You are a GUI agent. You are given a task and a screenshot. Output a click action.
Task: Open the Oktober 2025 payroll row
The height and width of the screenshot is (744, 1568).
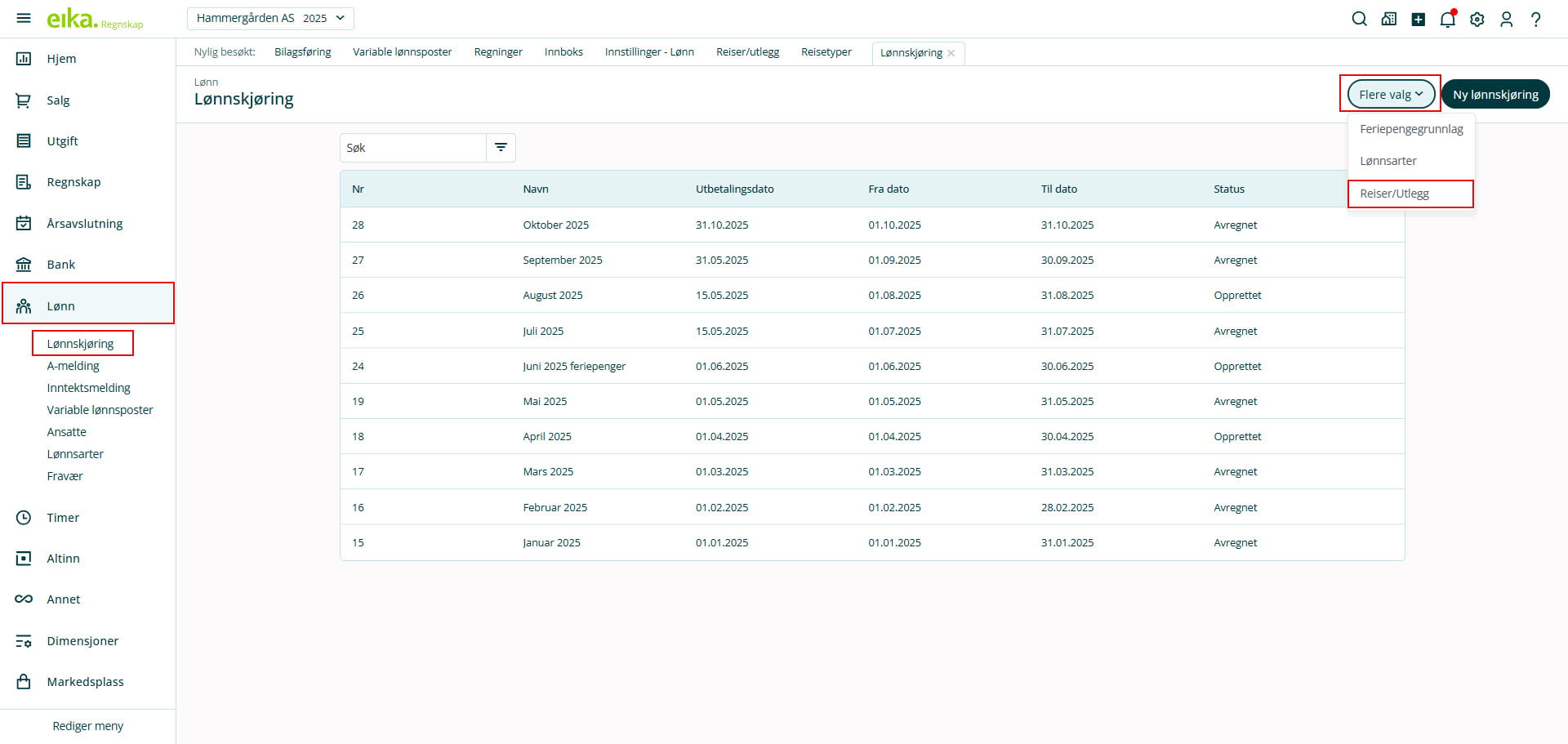pyautogui.click(x=555, y=225)
